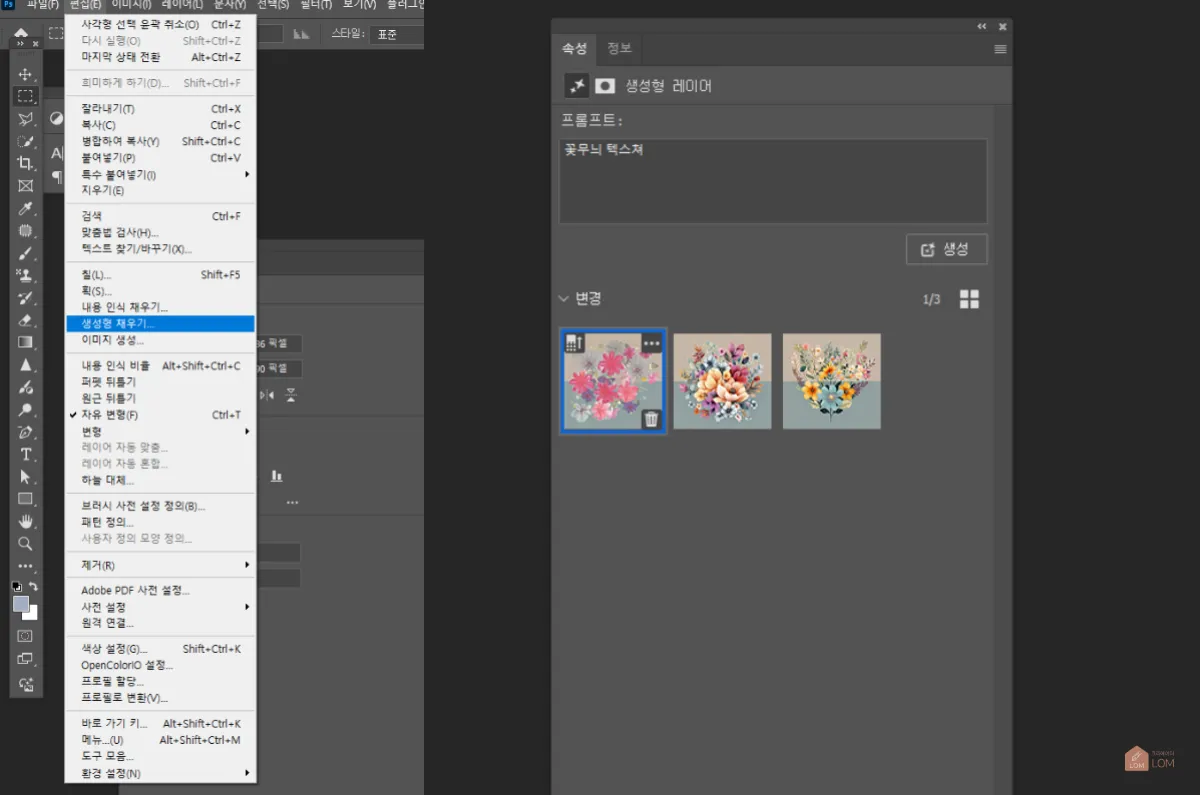Screen dimensions: 1200x795
Task: Choose 이미지 생성 menu item
Action: click(x=160, y=340)
